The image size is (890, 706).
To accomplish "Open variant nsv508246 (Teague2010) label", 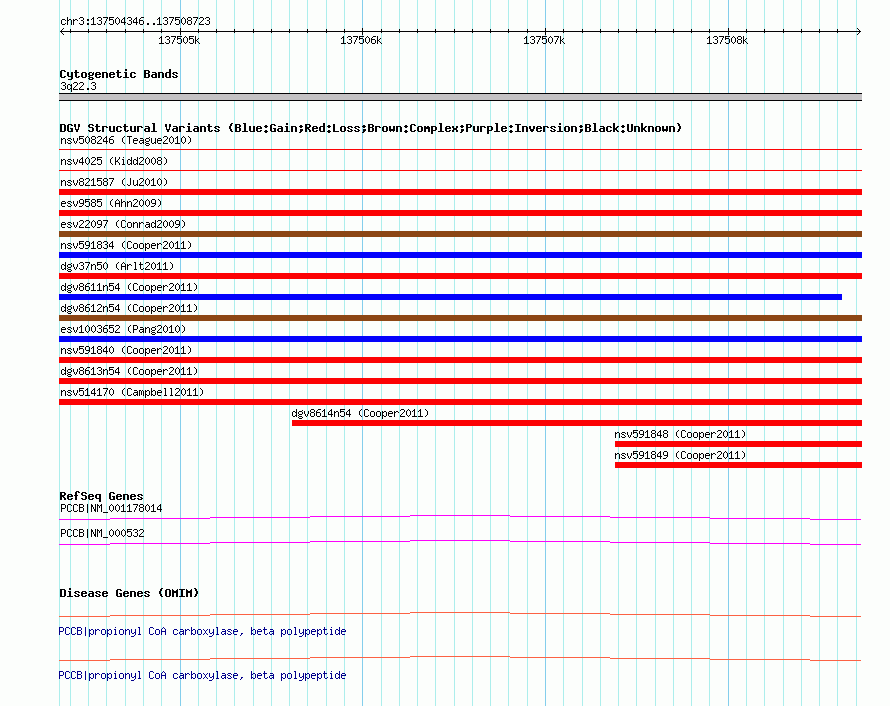I will pyautogui.click(x=126, y=140).
